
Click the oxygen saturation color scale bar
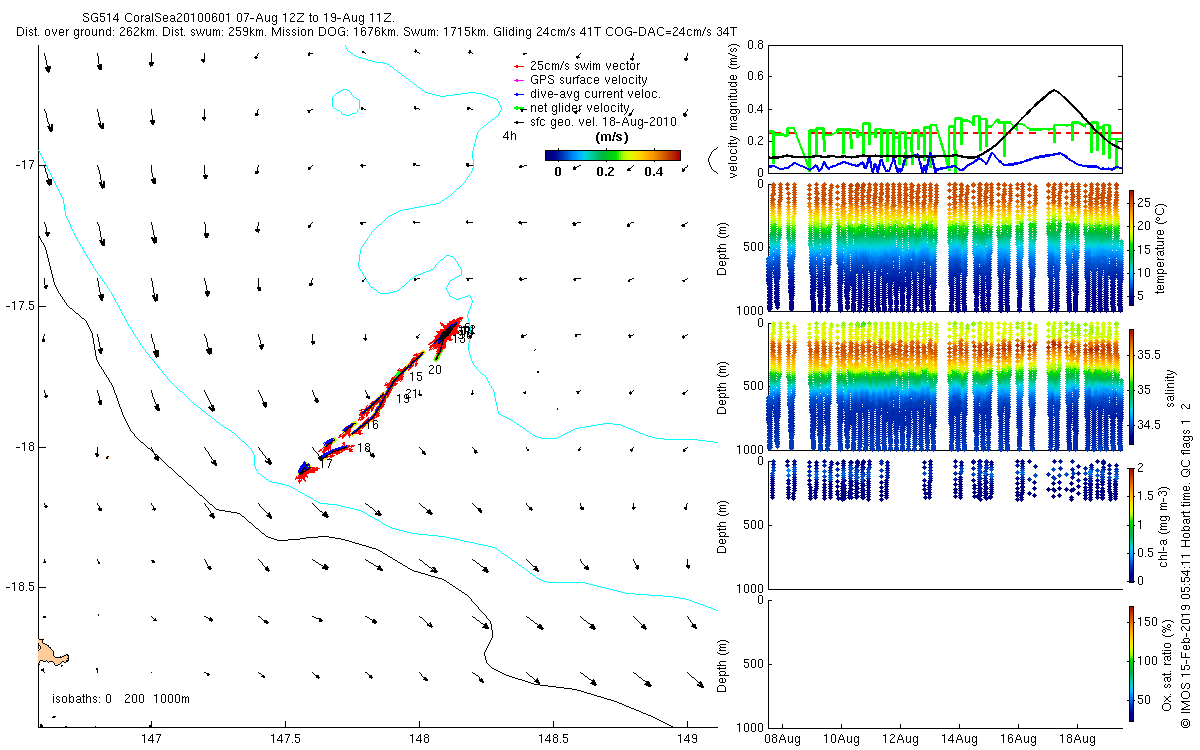click(1131, 662)
